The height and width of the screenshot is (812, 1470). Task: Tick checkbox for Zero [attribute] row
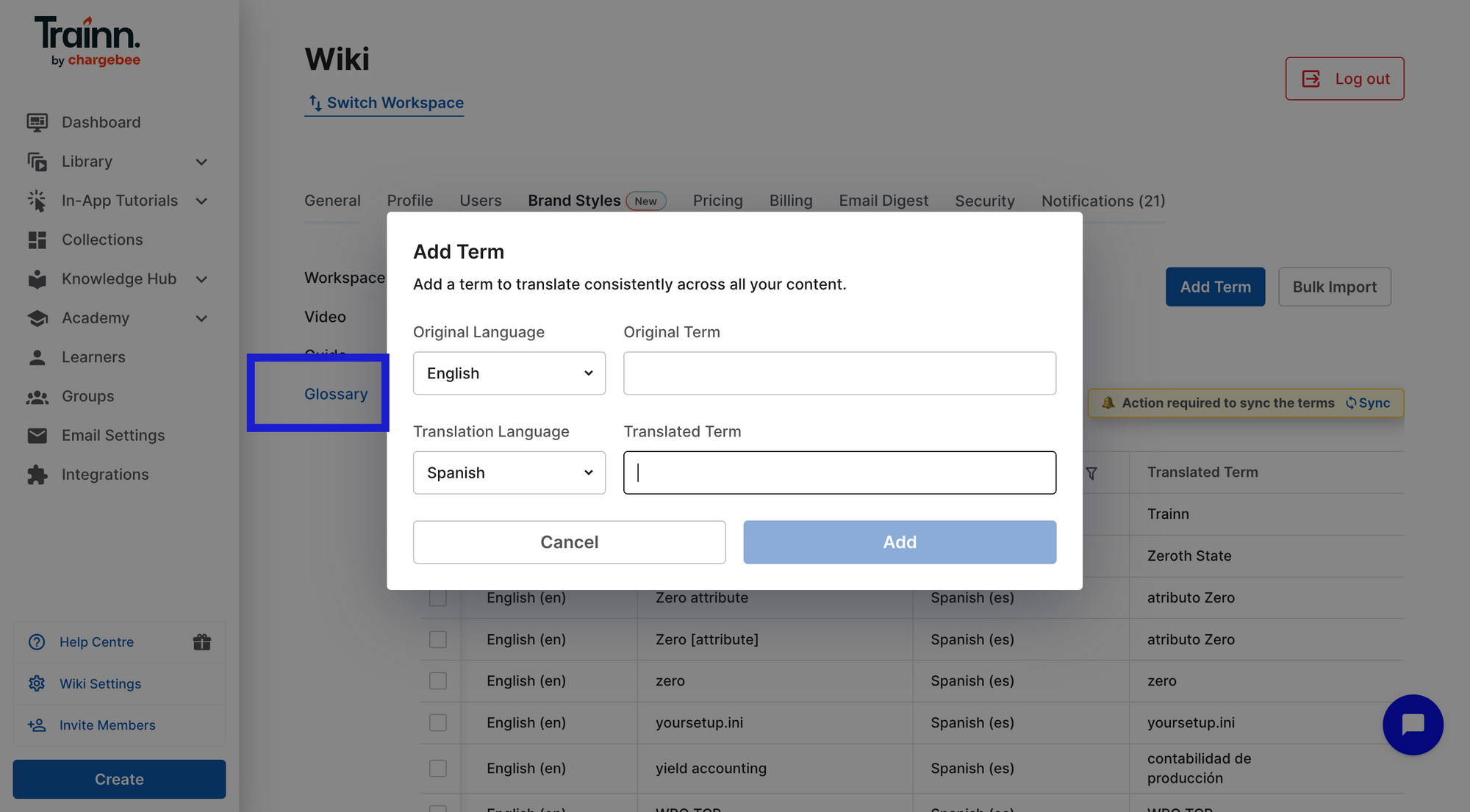point(438,639)
